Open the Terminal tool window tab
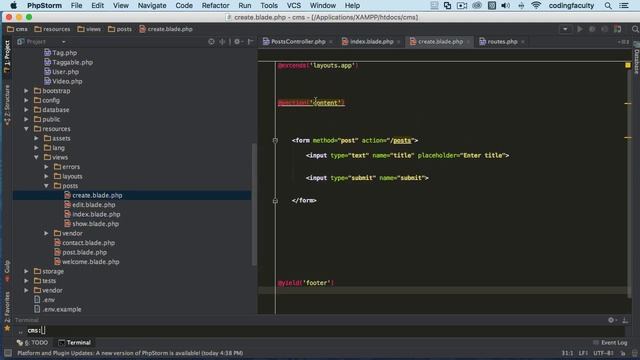Viewport: 640px width, 360px height. click(74, 343)
